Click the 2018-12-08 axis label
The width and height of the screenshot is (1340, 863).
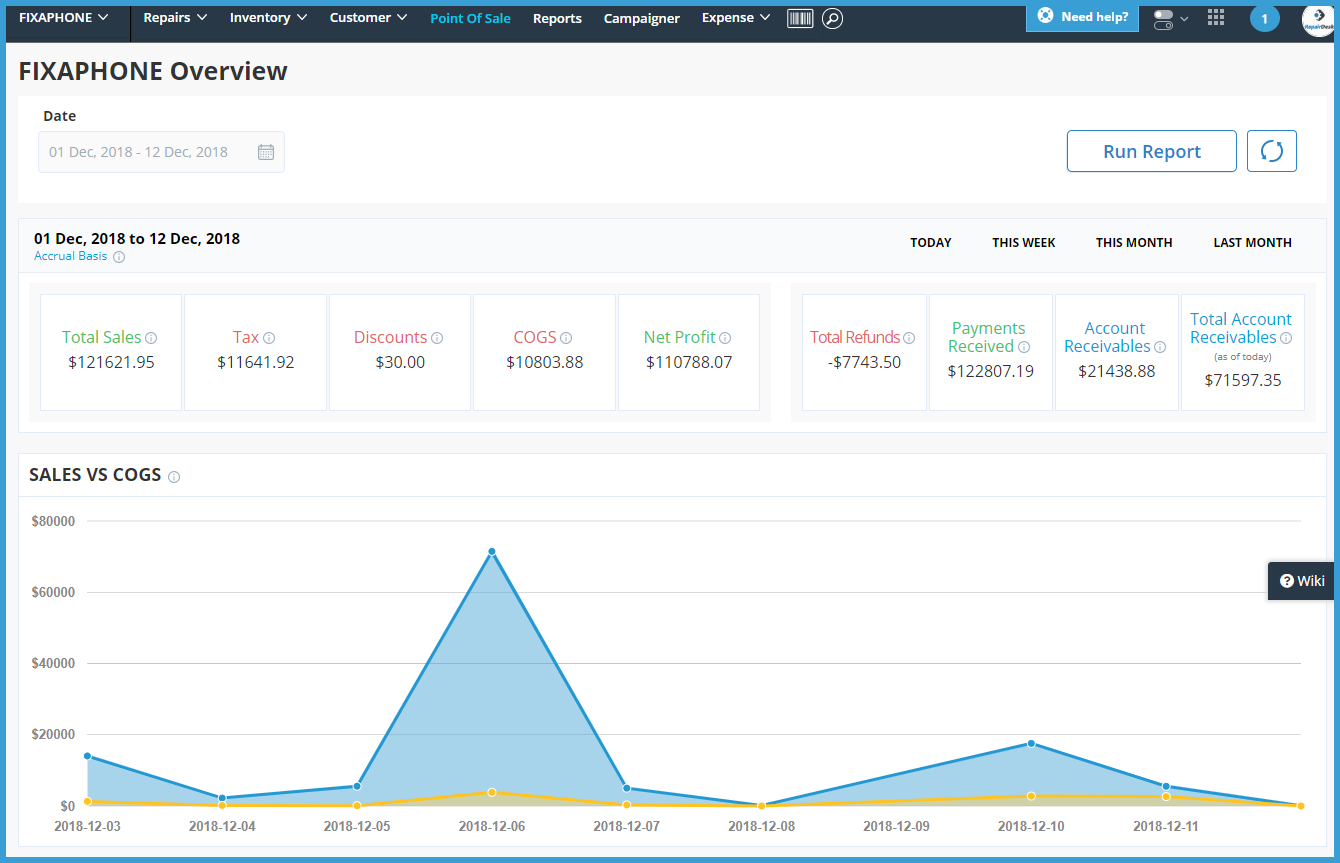click(x=761, y=826)
